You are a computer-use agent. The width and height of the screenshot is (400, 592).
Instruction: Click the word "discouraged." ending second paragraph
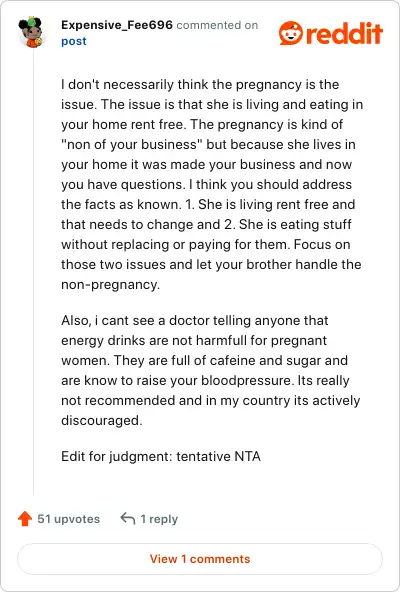(x=102, y=420)
